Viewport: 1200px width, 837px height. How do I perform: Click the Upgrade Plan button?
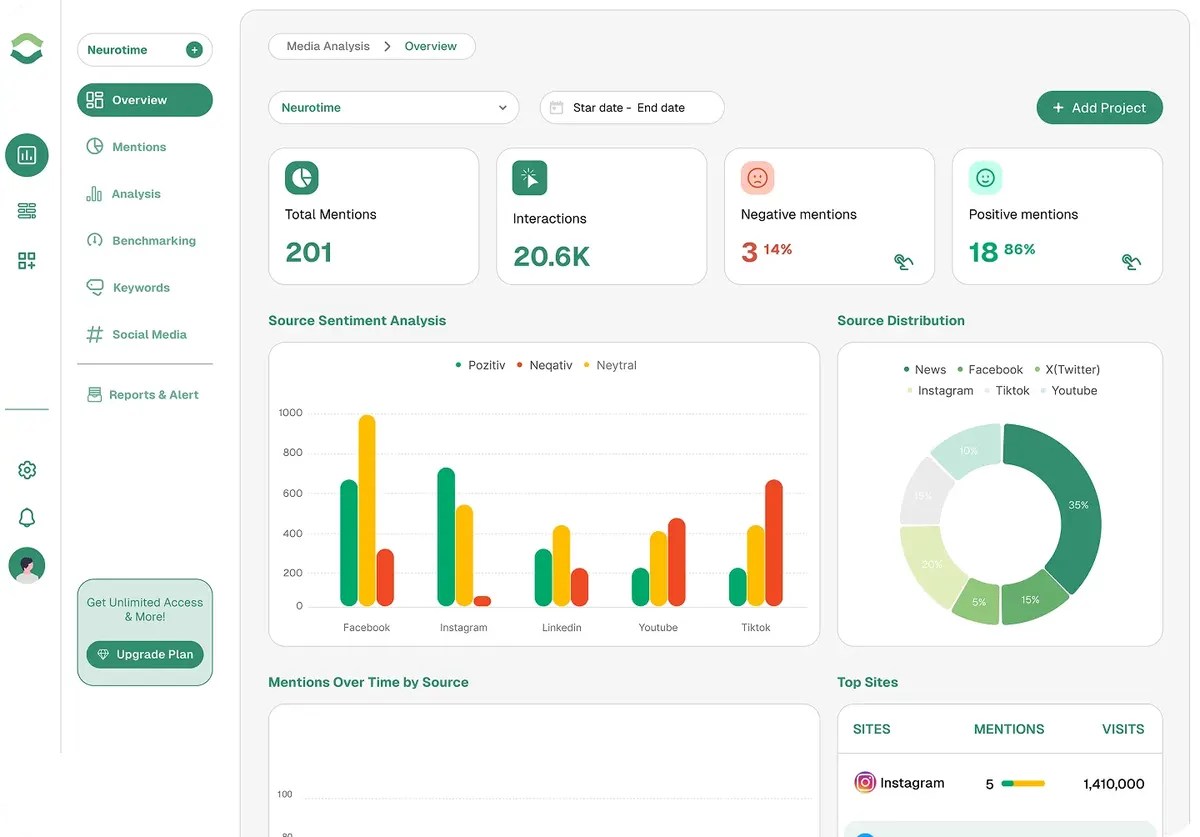145,655
